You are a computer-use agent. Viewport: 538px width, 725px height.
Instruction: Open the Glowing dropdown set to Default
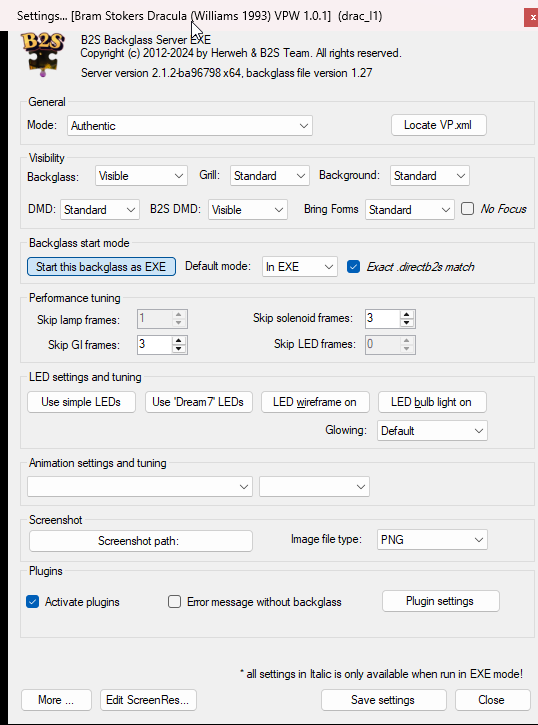[x=432, y=430]
